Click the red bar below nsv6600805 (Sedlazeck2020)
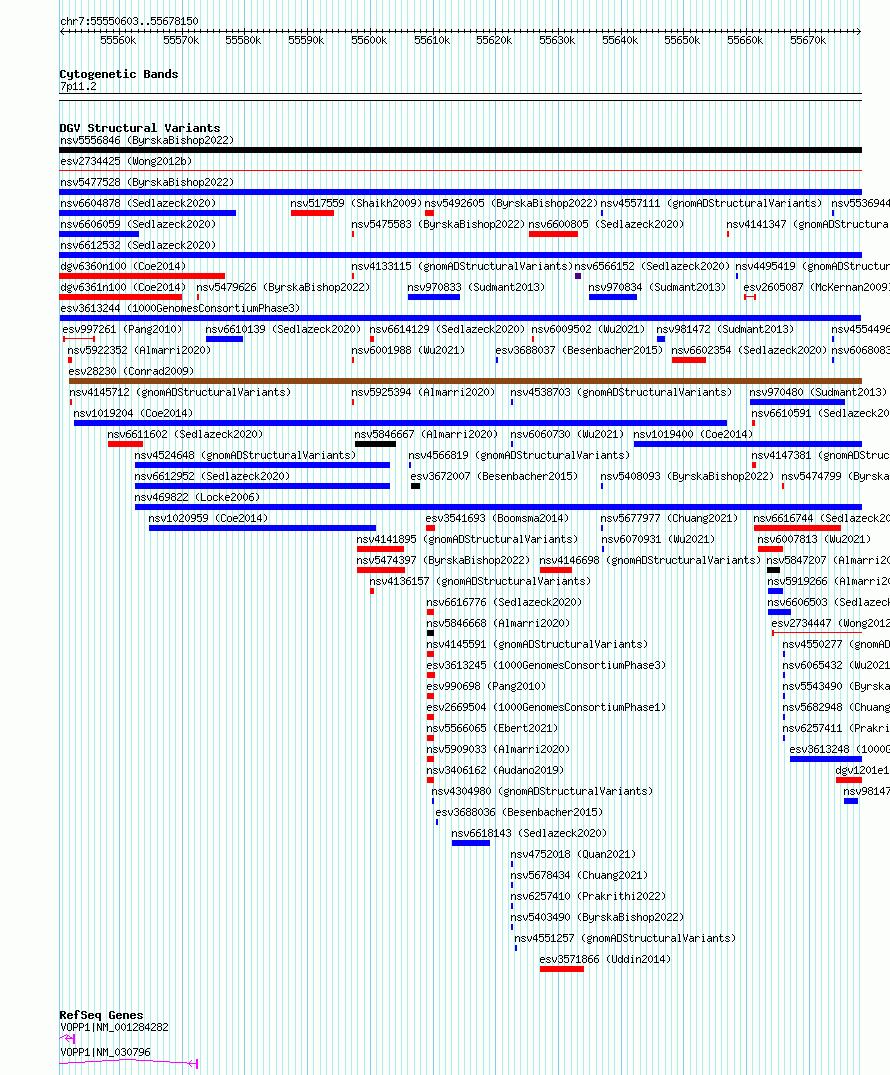 (553, 234)
